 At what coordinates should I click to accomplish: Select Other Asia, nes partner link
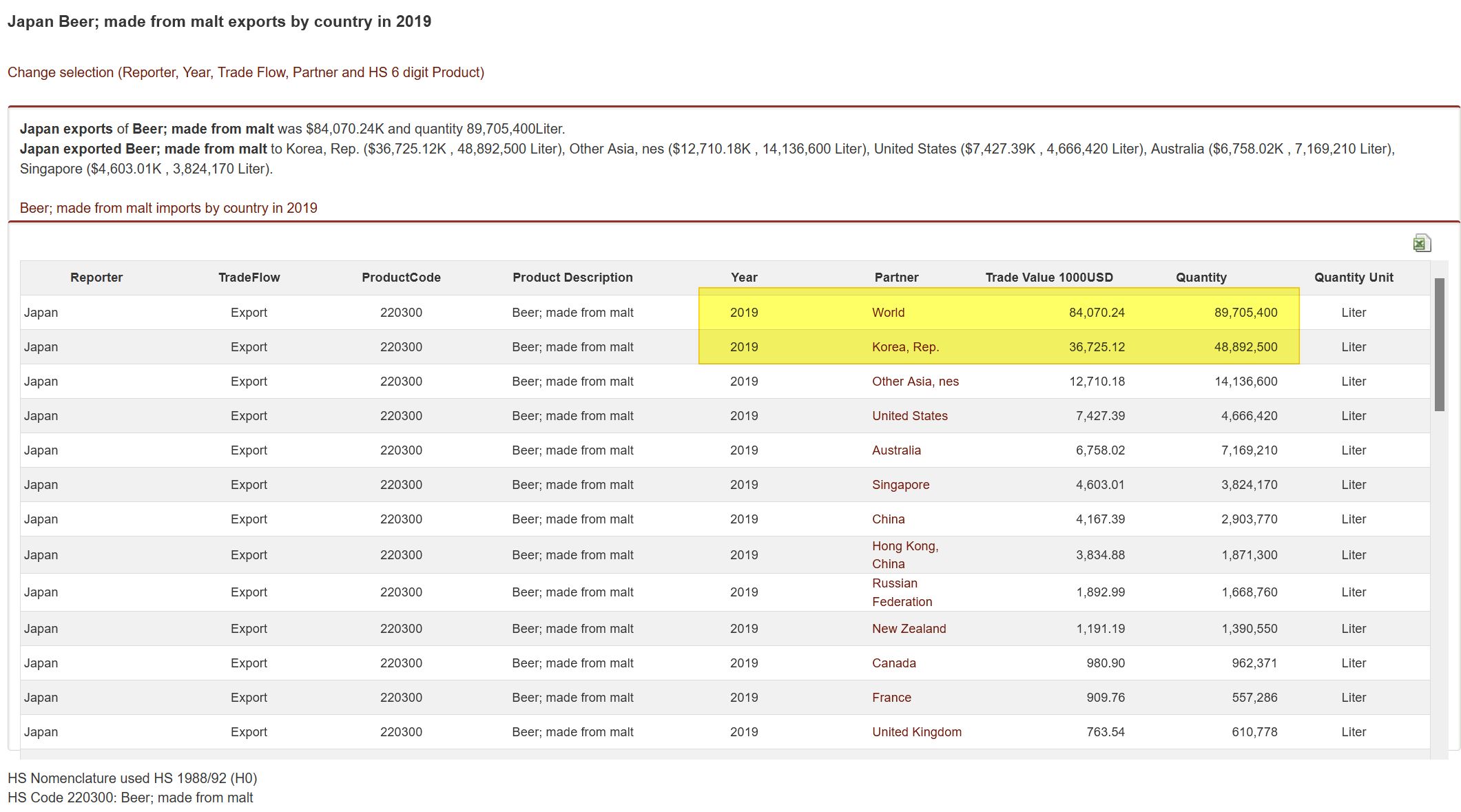(x=915, y=382)
